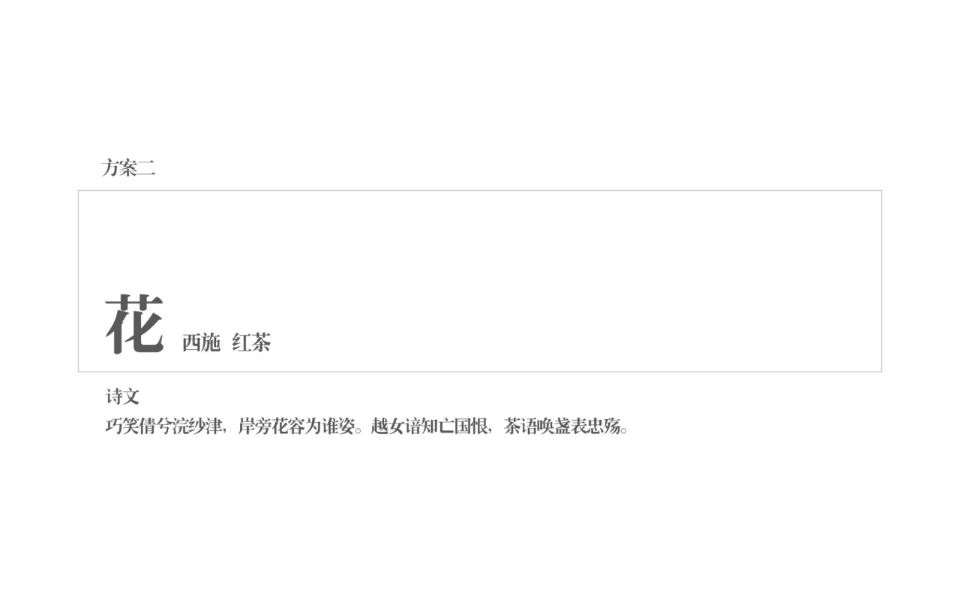Click the 茶 character in 红茶 label
960x608 pixels.
coord(261,342)
